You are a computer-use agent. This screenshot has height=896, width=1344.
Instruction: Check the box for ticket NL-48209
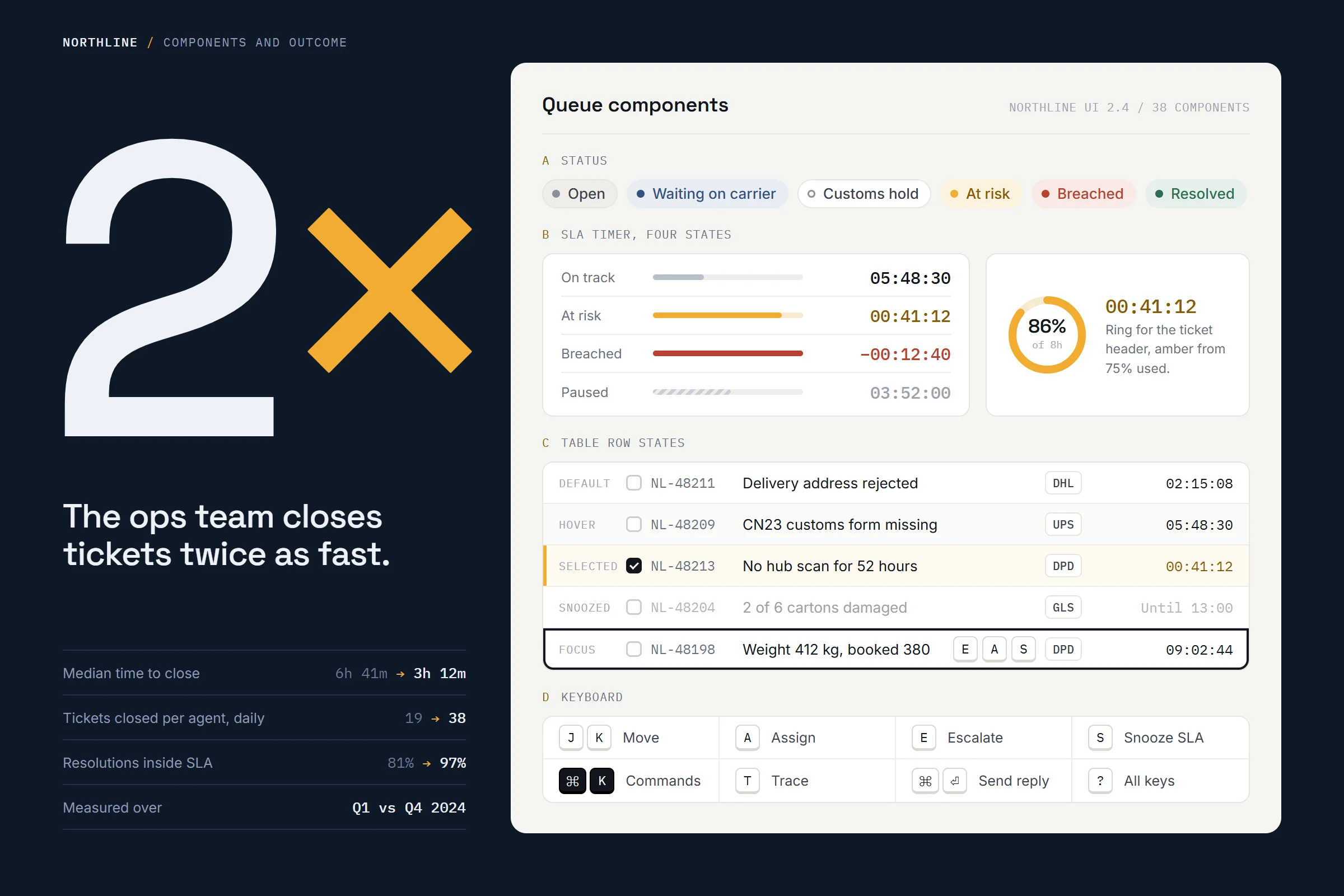coord(634,524)
